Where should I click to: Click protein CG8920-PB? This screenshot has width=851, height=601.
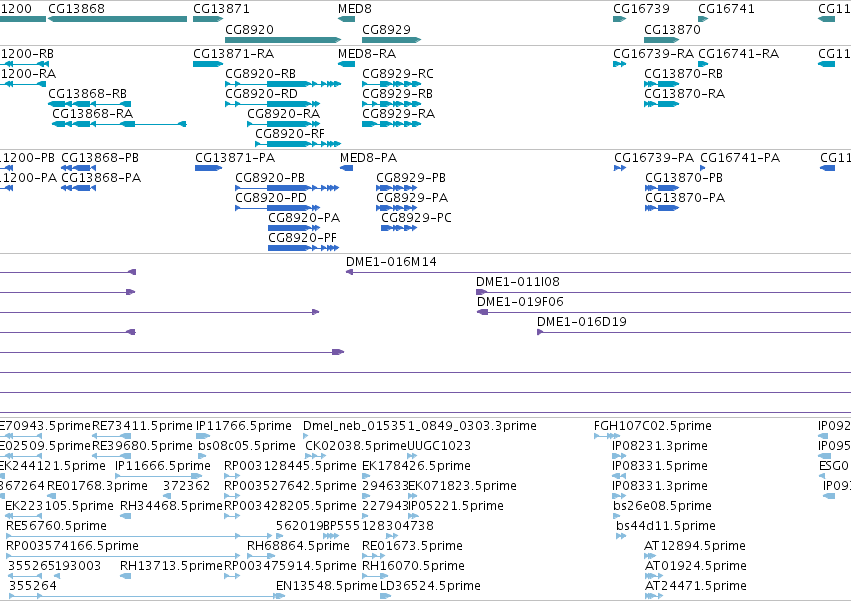click(270, 178)
